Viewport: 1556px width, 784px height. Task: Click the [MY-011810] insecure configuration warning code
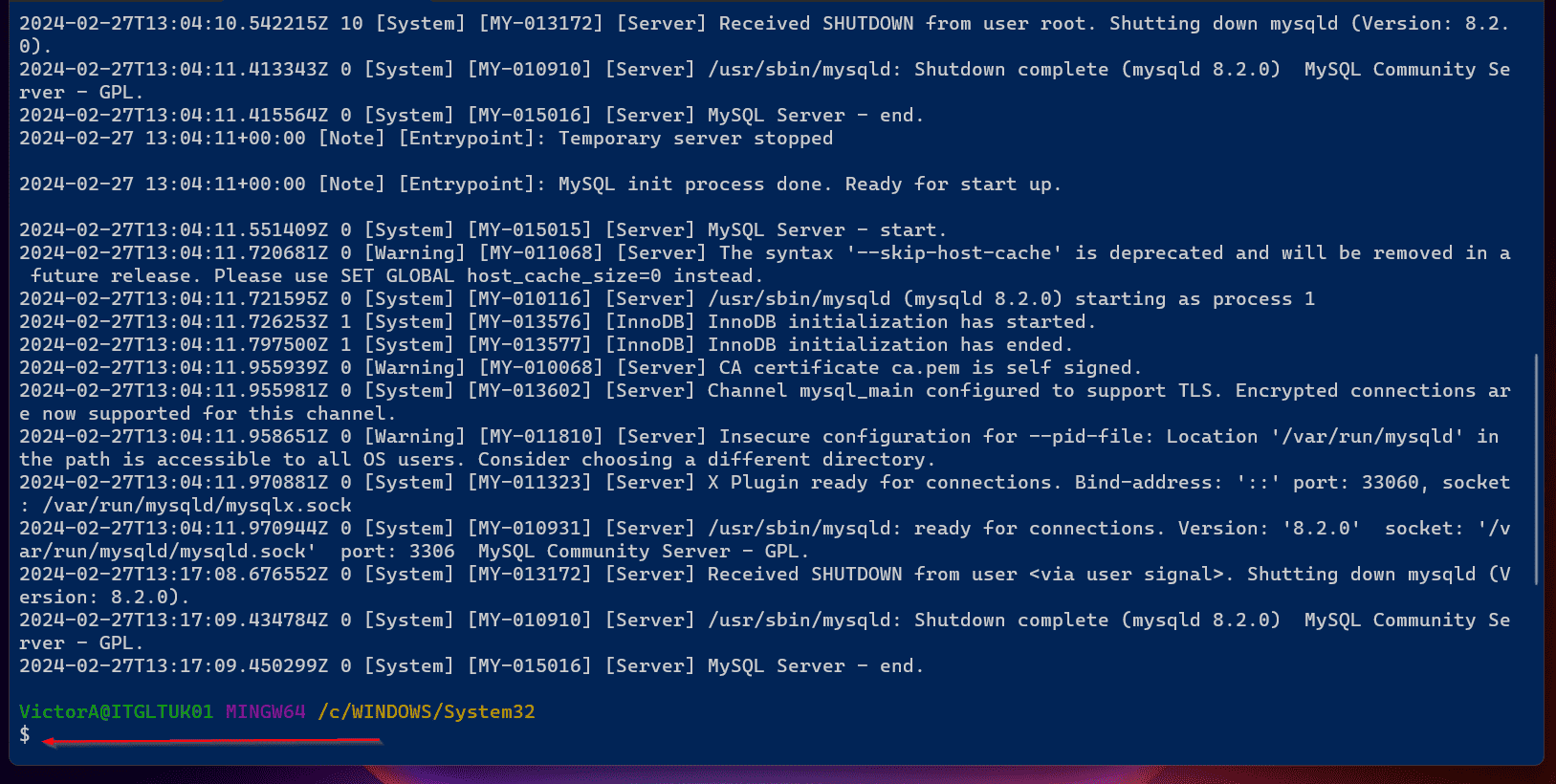click(x=540, y=436)
